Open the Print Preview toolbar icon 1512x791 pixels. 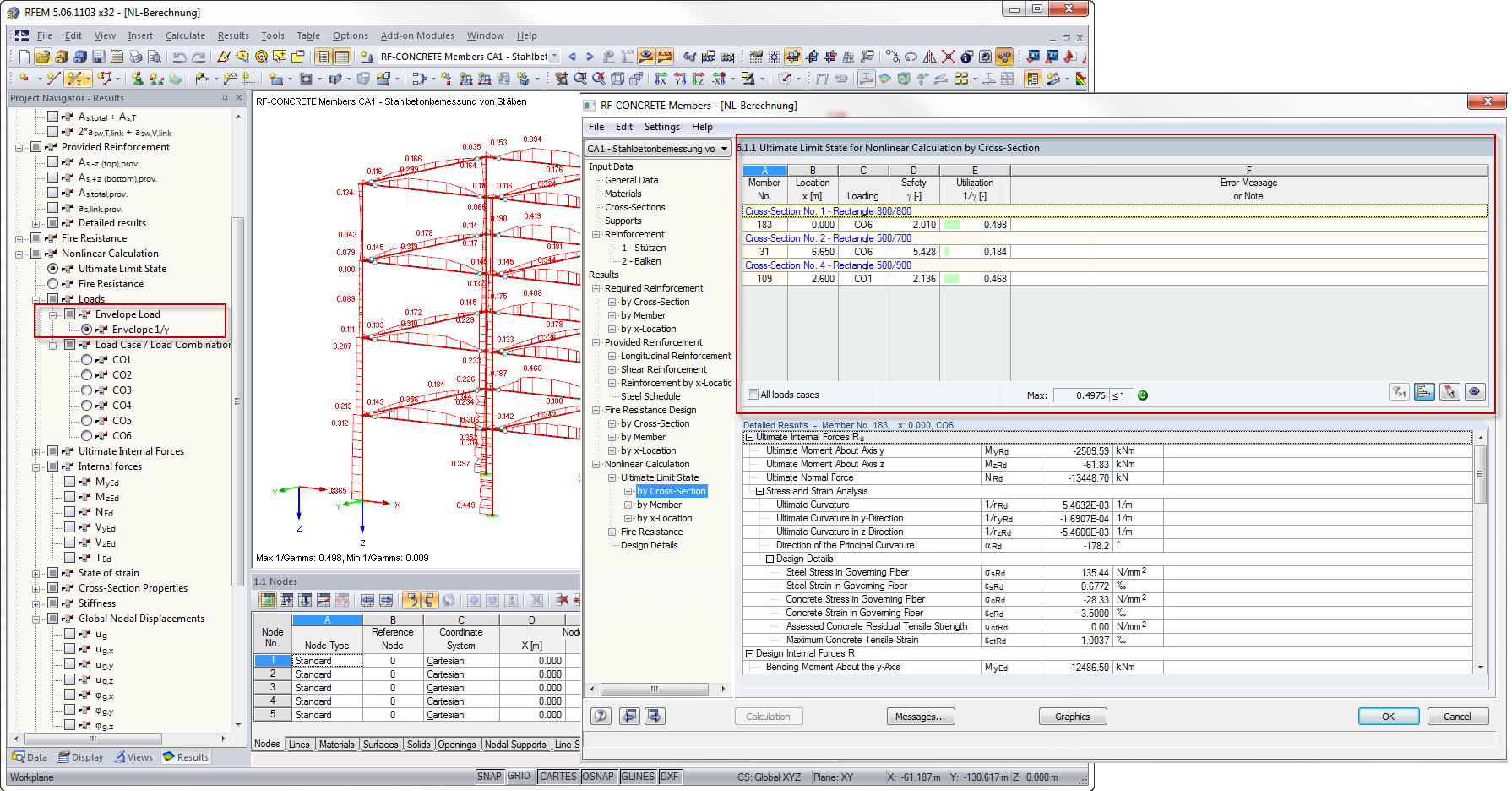[155, 57]
